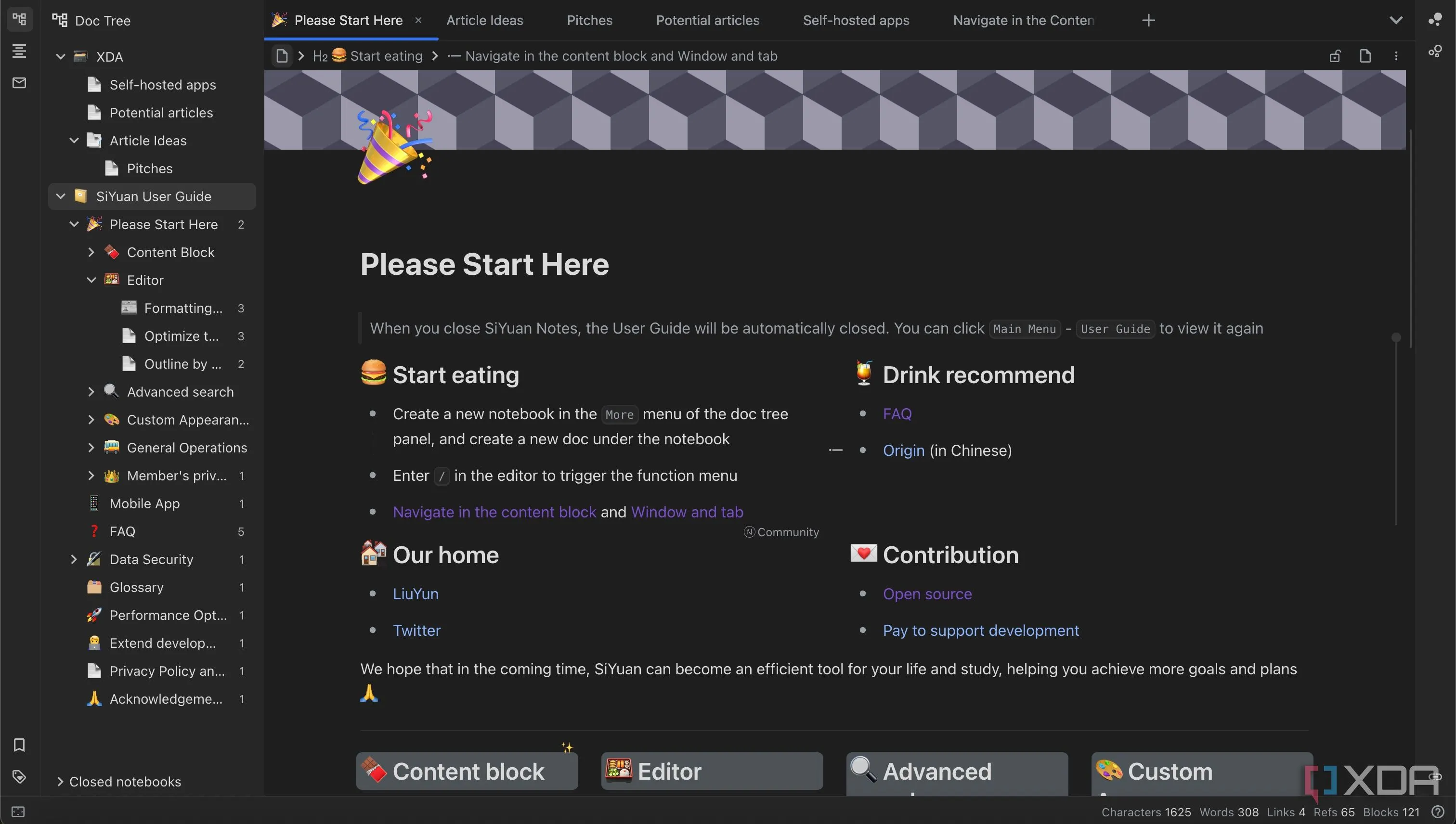Click the Help icon in status bar
Screen dimensions: 1456x824
(x=1437, y=812)
